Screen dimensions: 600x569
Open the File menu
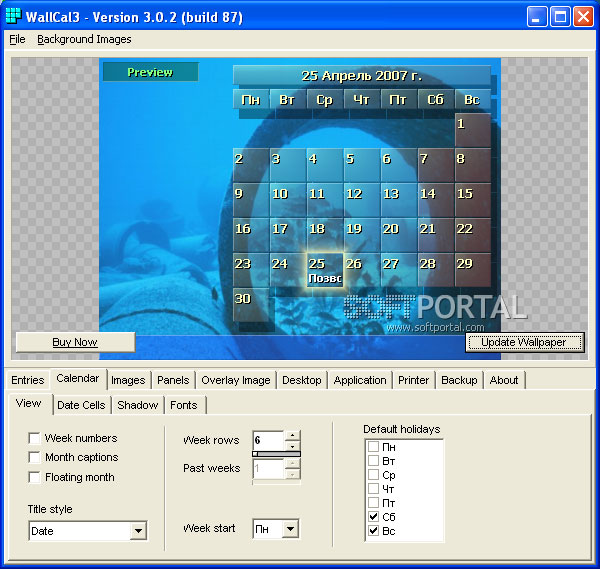[17, 39]
